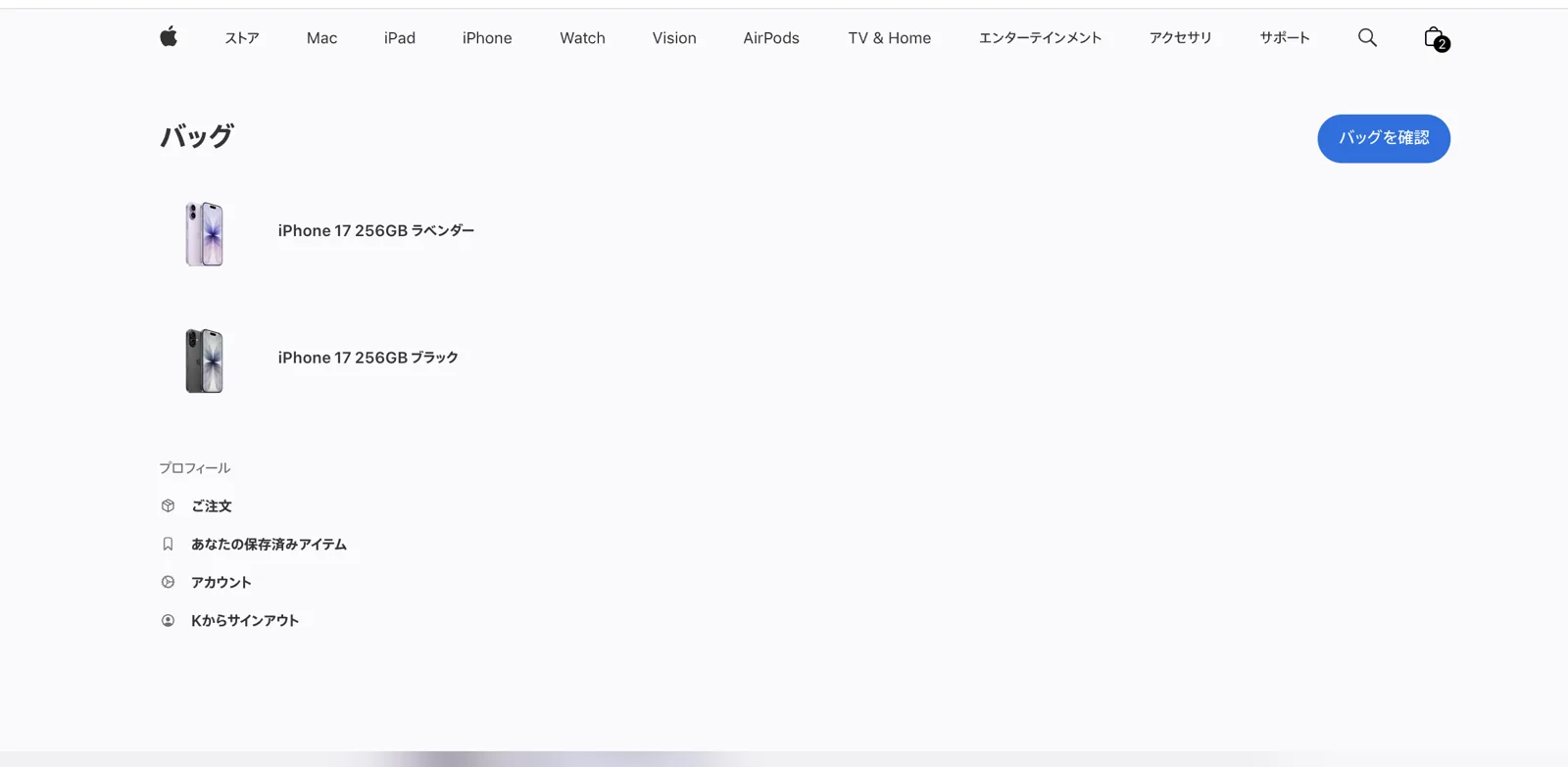Screen dimensions: 1568x767
Task: Click Kからサインアウト link
Action: [245, 620]
